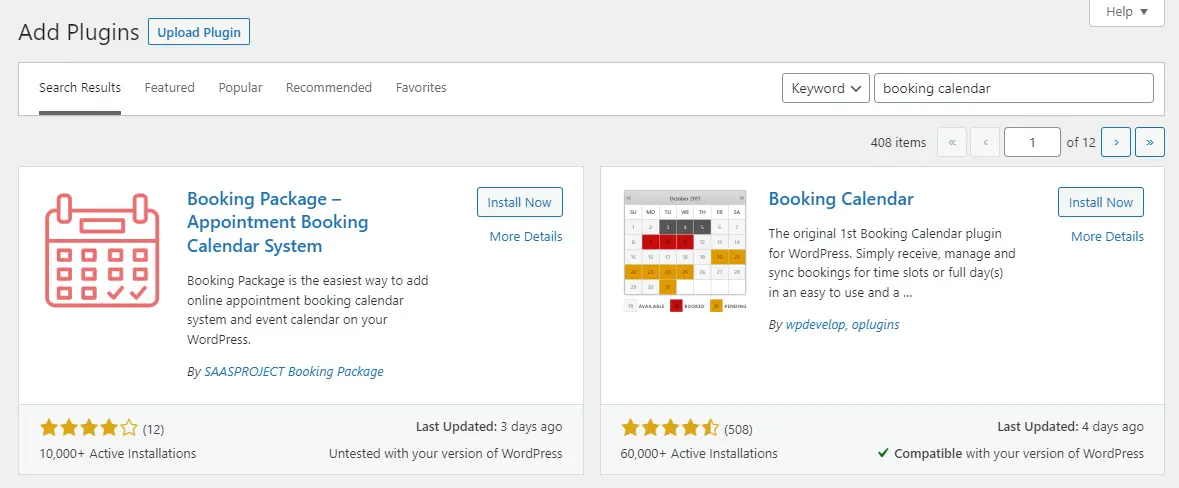Visit SAASPROJECT Booking Package author link
Viewport: 1179px width, 488px height.
294,371
